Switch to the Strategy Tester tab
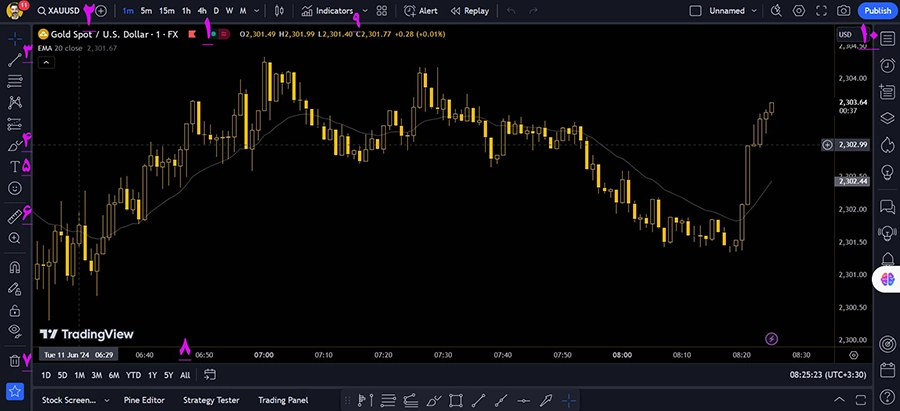The image size is (900, 411). (211, 400)
